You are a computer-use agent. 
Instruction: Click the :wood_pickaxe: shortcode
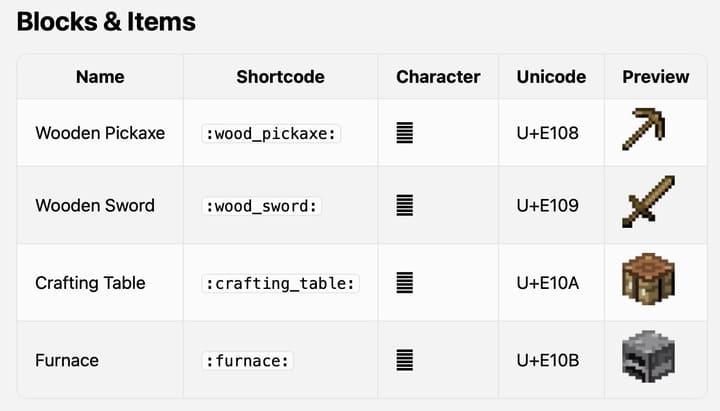(272, 133)
